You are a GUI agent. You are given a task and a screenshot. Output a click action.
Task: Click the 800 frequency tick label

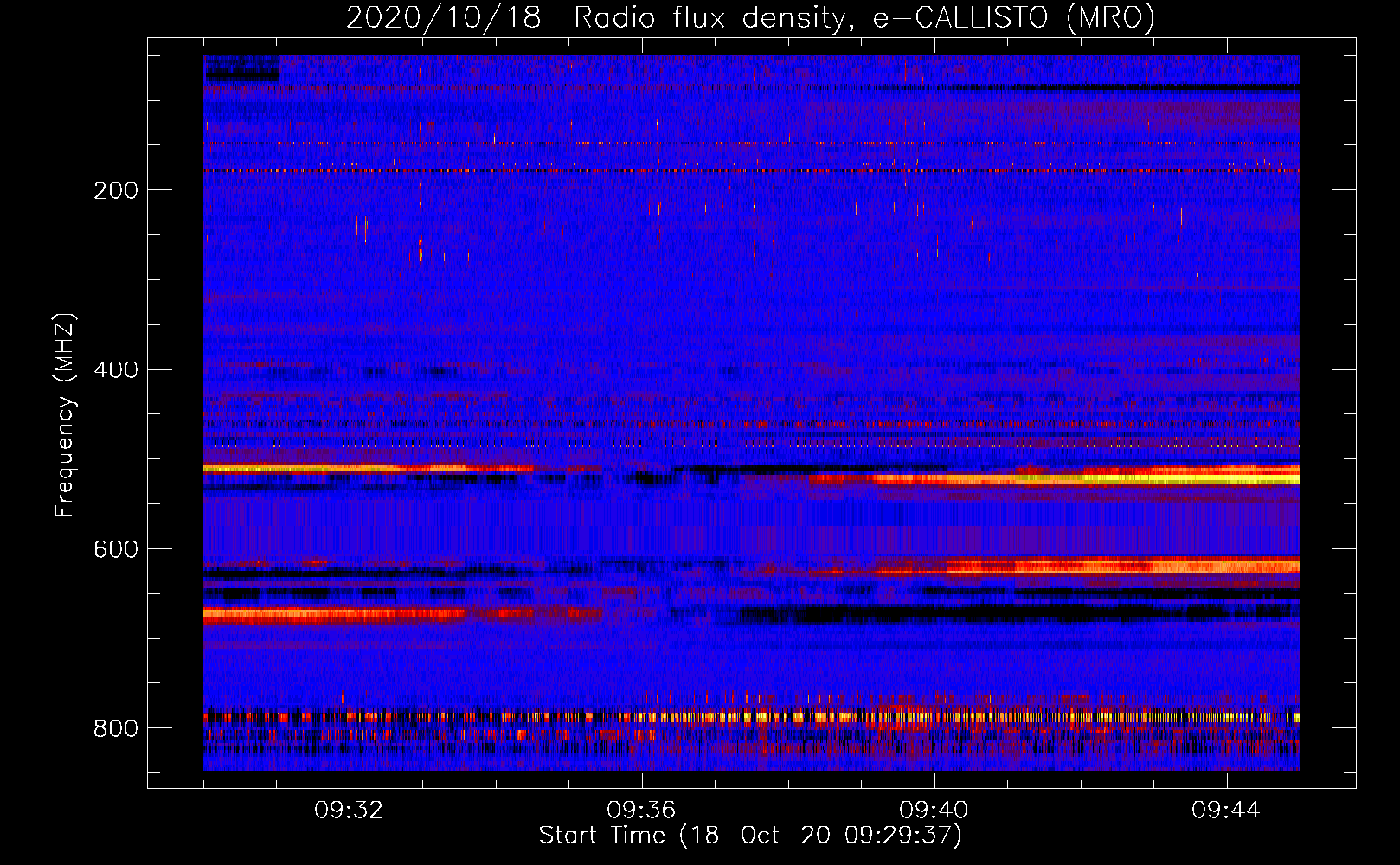pos(116,729)
